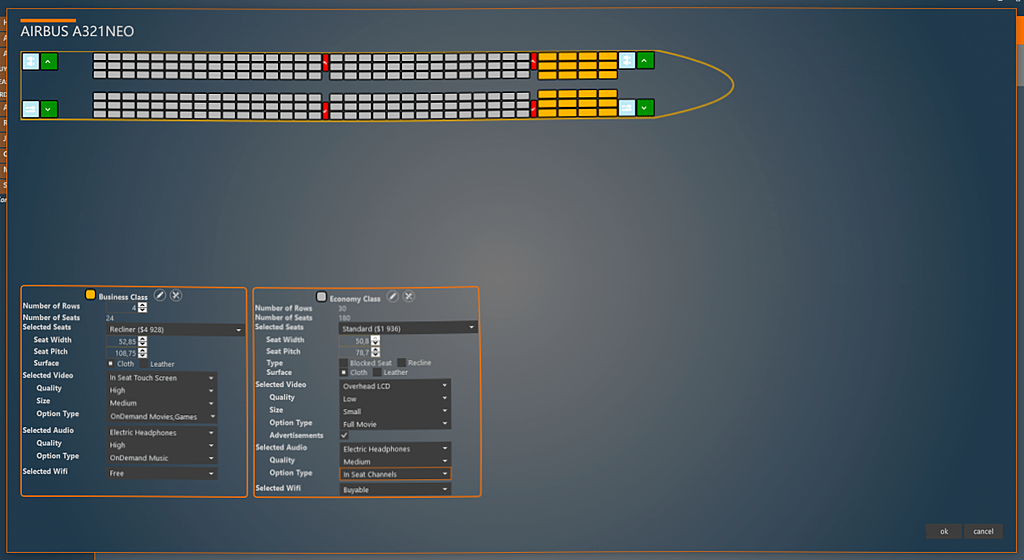Increase Business Class seat width
Image resolution: width=1024 pixels, height=560 pixels.
tap(142, 339)
